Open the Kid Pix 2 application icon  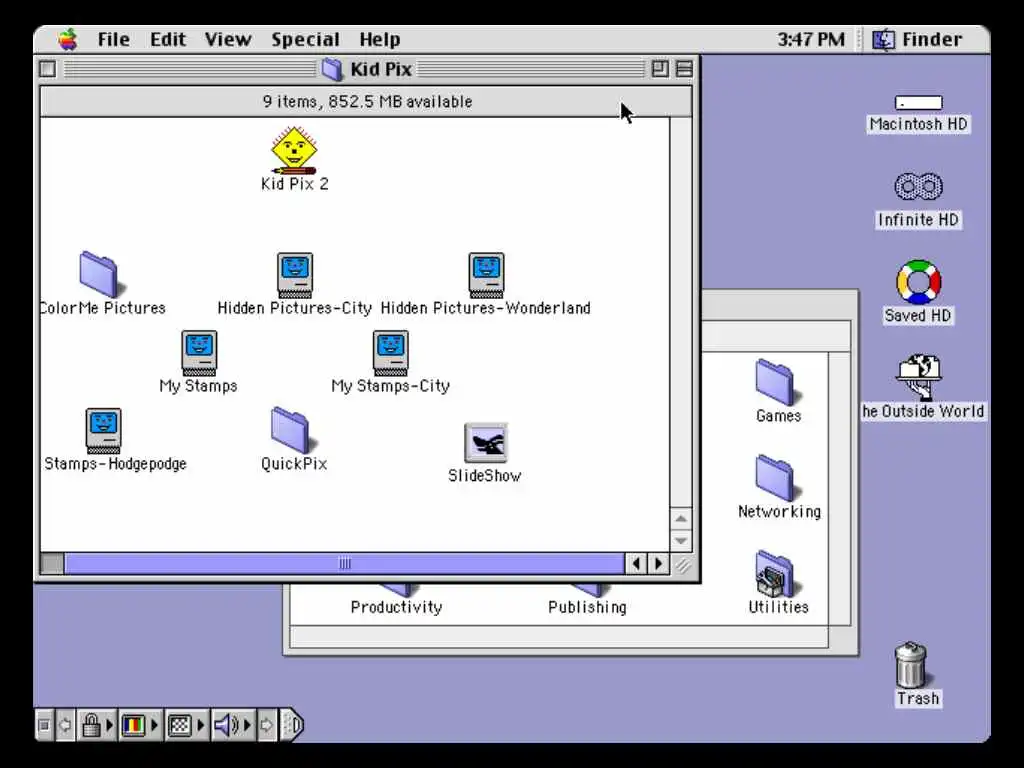294,151
